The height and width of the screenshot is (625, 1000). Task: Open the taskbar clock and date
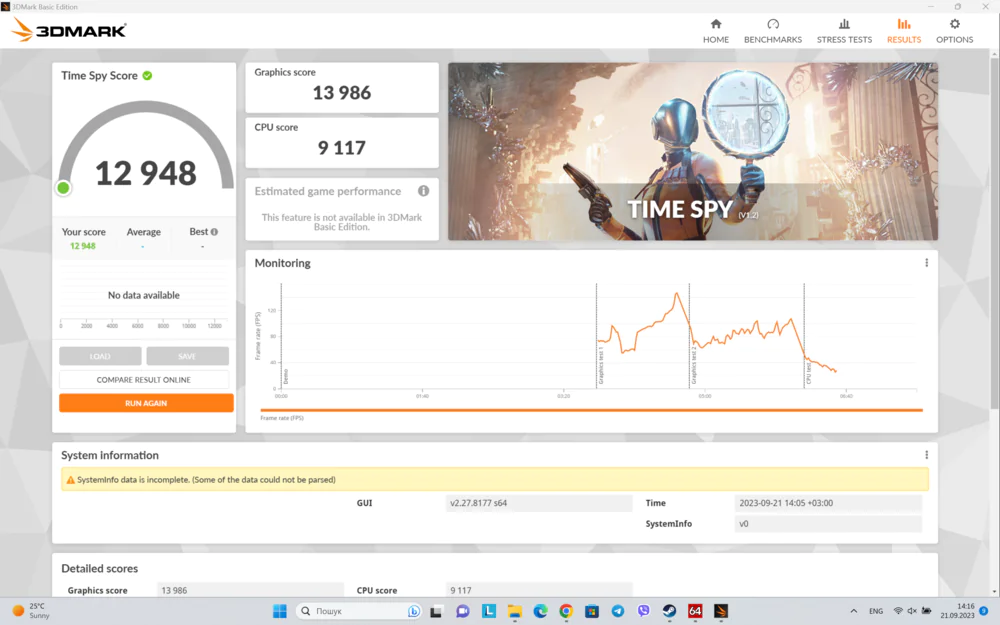[957, 611]
